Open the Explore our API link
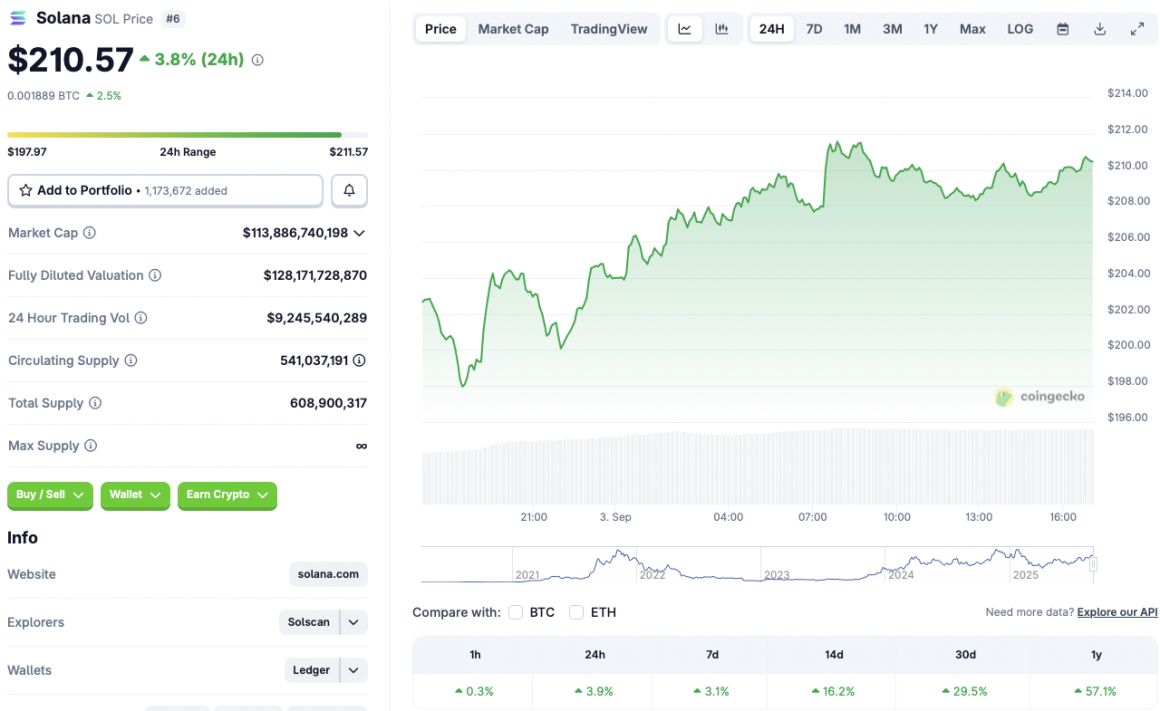 coord(1117,611)
